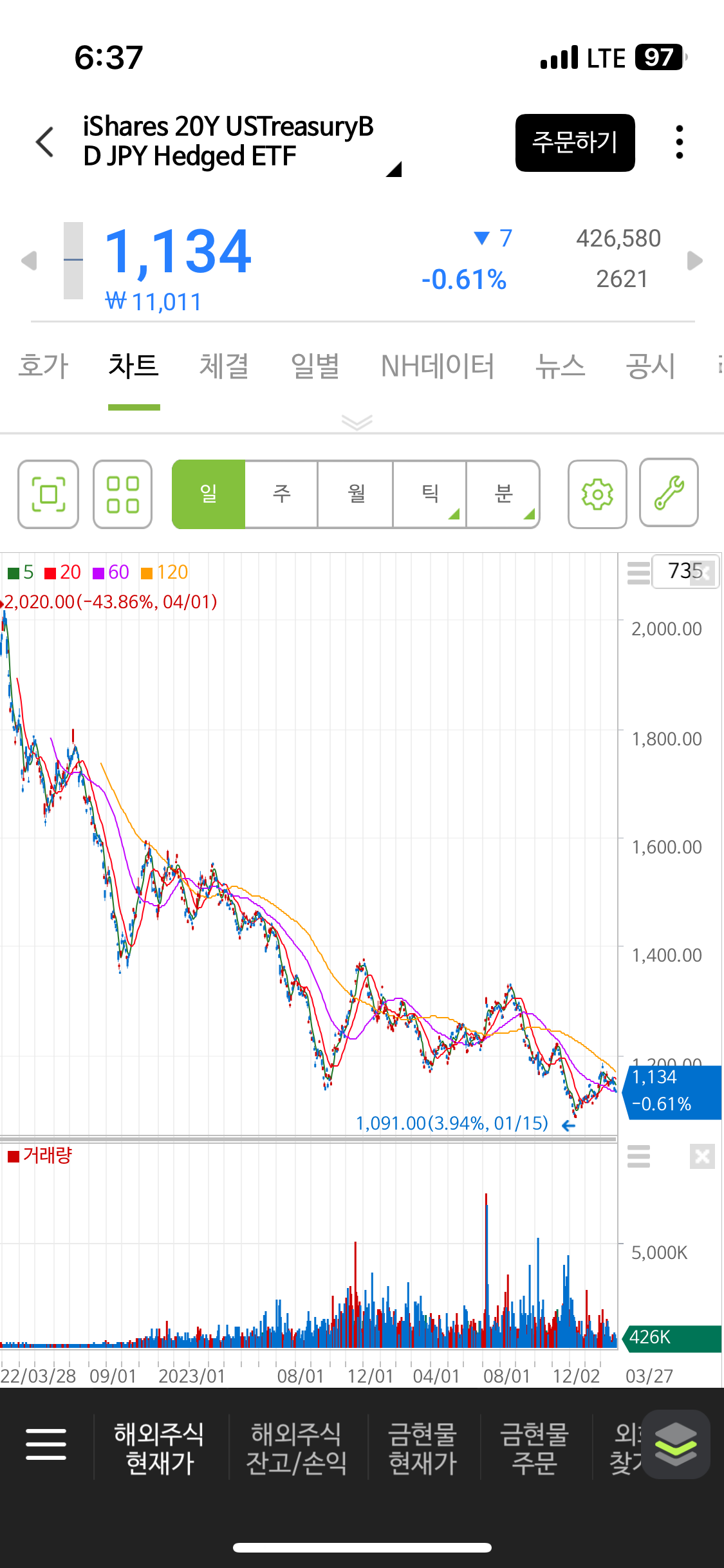This screenshot has height=1568, width=724.
Task: Open the bottom hamburger main menu
Action: pyautogui.click(x=46, y=1444)
